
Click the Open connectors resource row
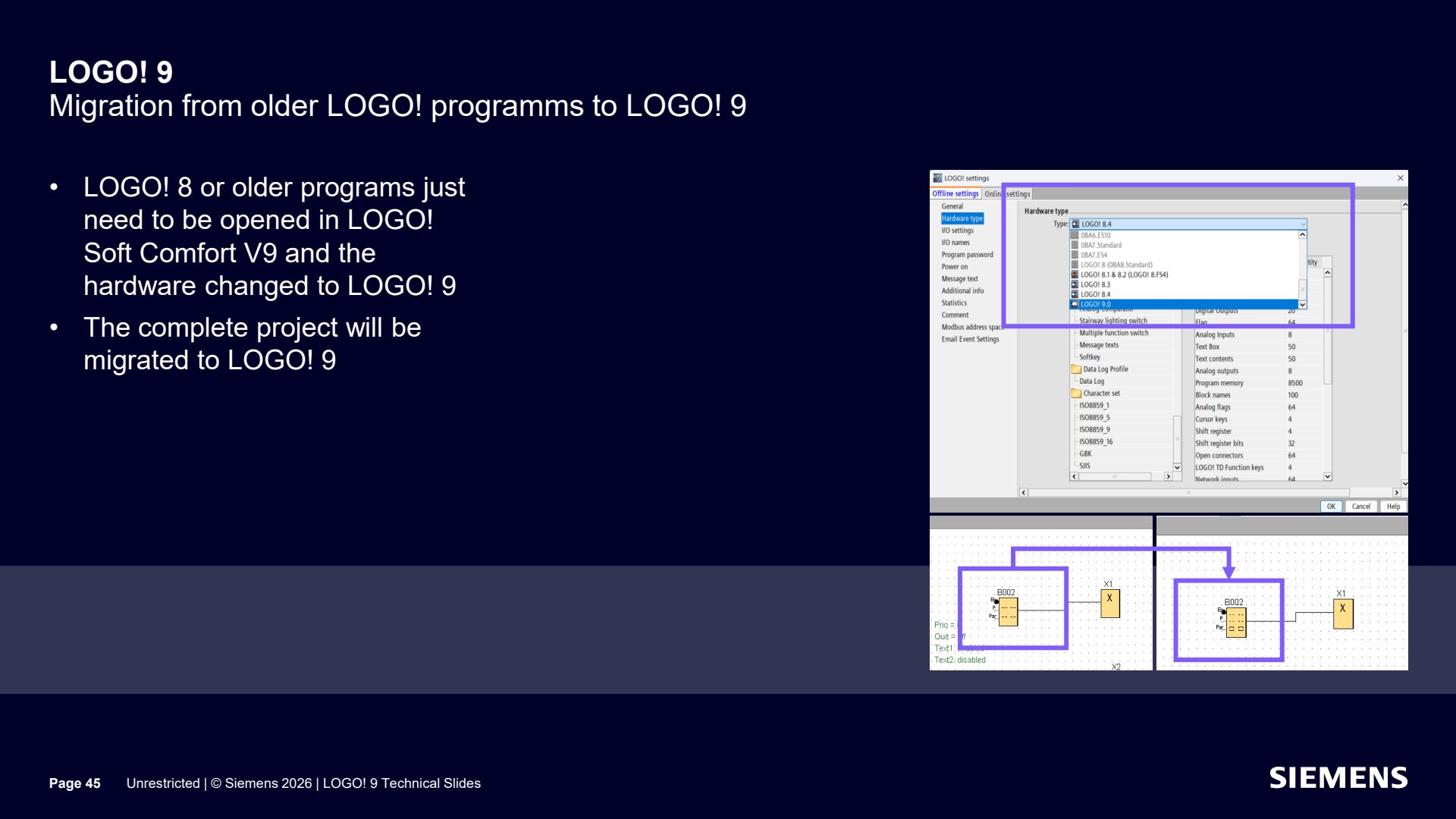[1259, 456]
